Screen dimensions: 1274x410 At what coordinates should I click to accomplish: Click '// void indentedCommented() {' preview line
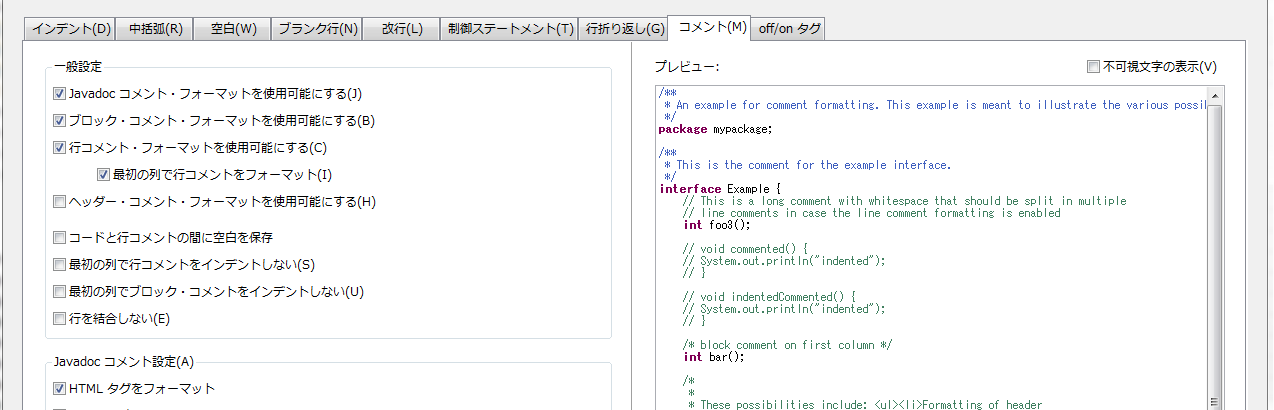click(x=769, y=297)
